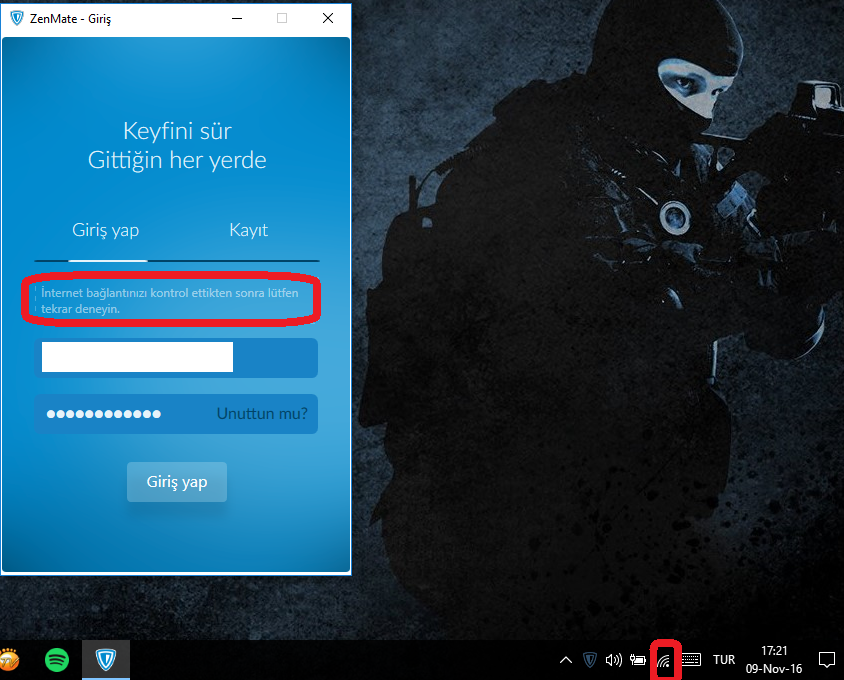Click the Keyfini sür headline text
This screenshot has width=844, height=680.
click(177, 131)
